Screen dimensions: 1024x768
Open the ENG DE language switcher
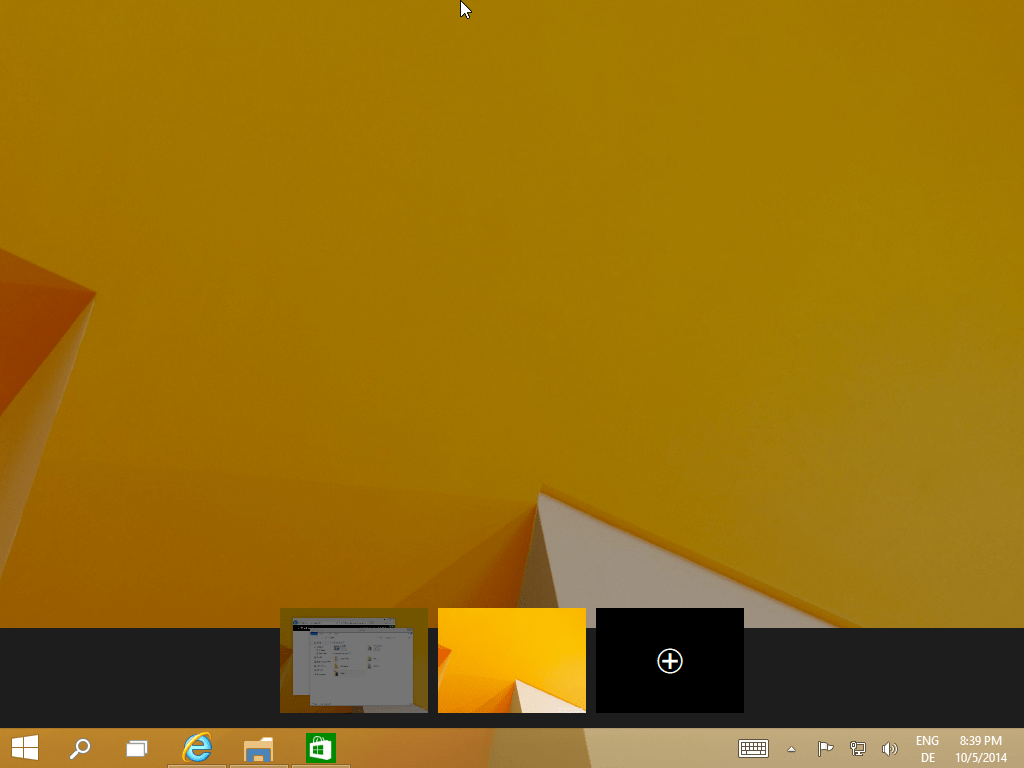[928, 748]
